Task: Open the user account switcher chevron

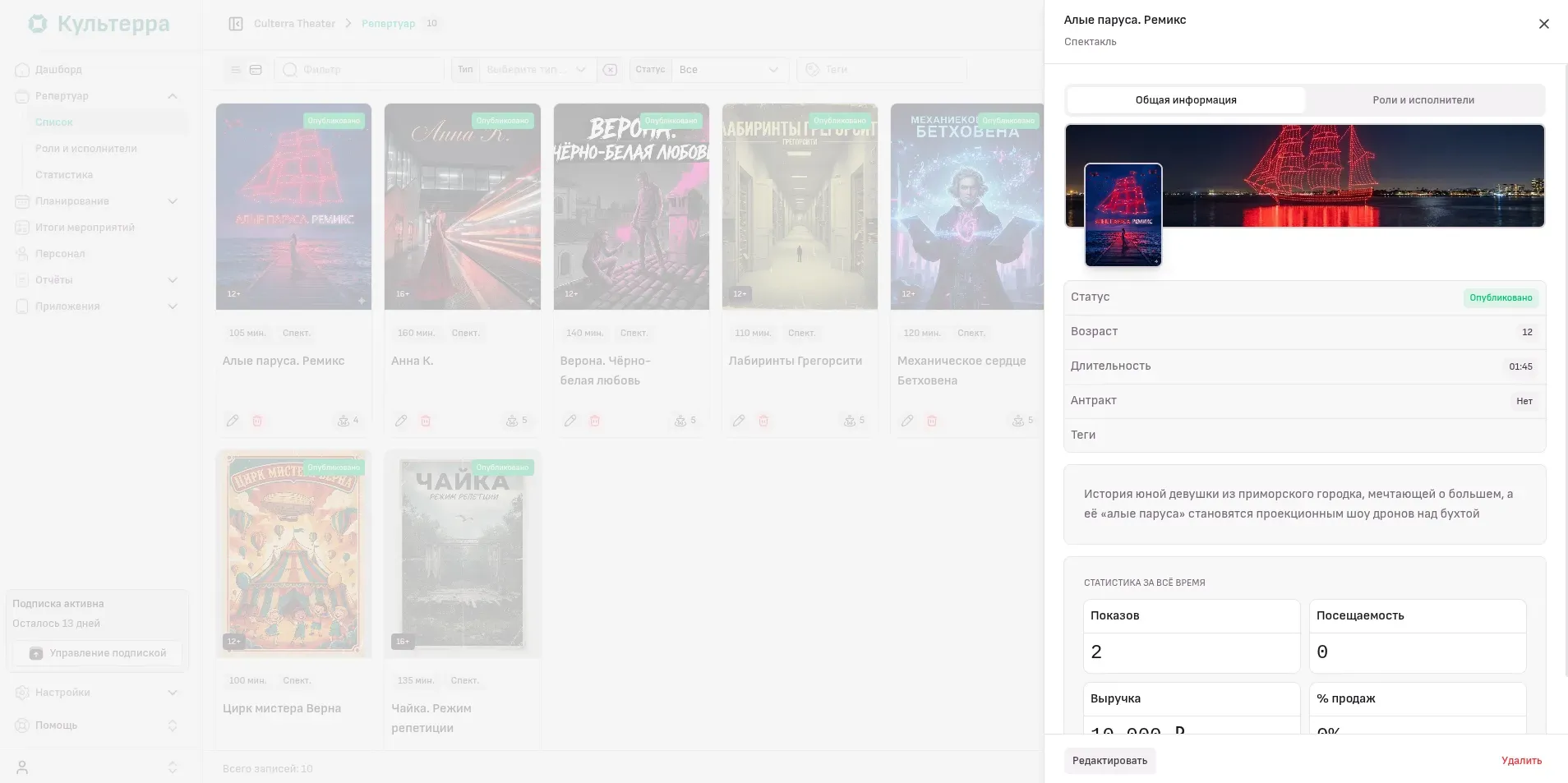Action: click(x=173, y=767)
